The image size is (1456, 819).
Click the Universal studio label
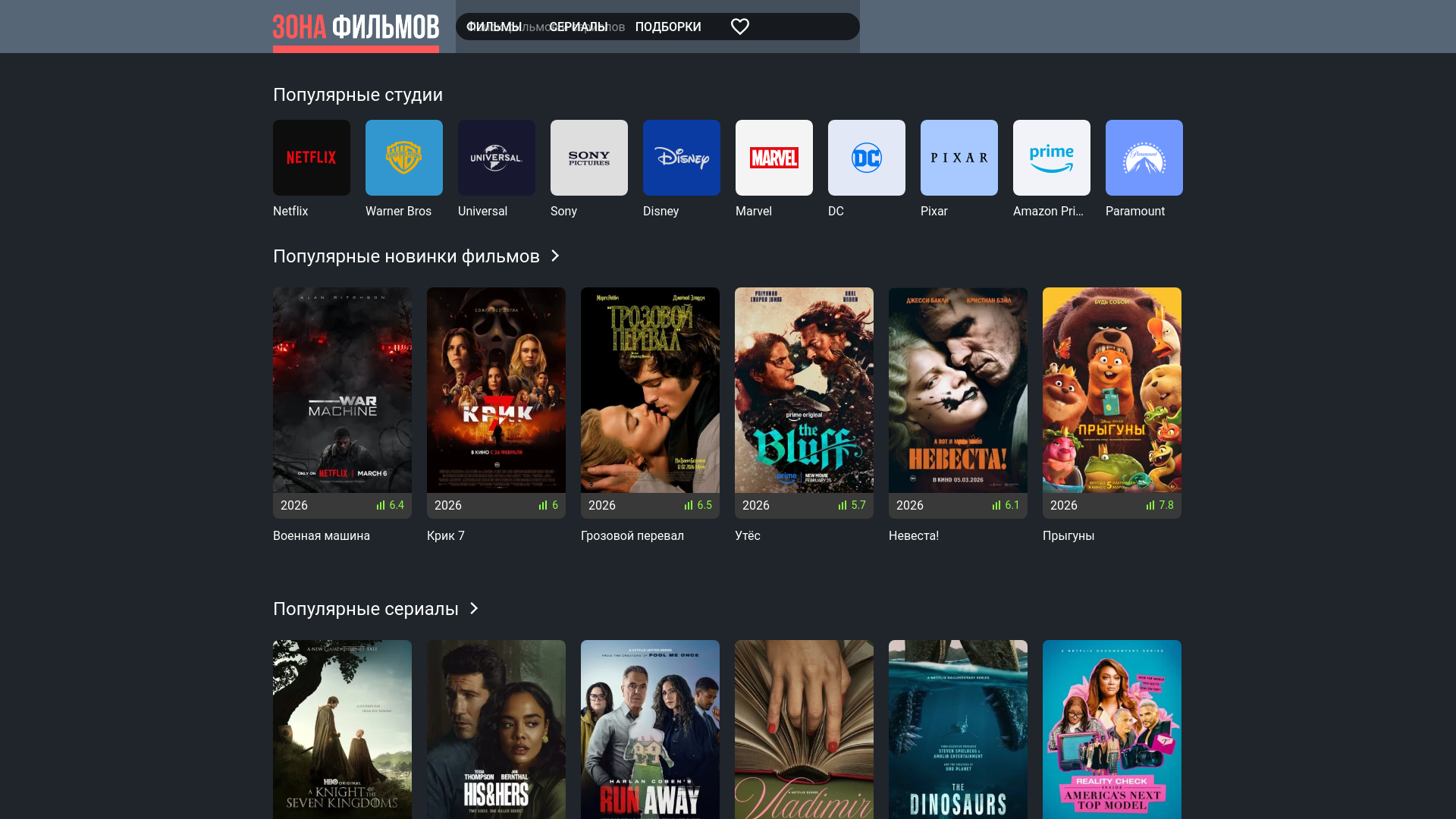pyautogui.click(x=482, y=212)
